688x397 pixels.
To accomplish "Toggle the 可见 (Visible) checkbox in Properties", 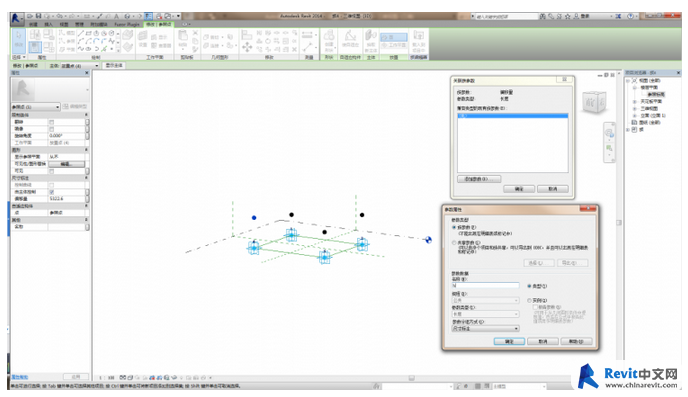I will [51, 171].
